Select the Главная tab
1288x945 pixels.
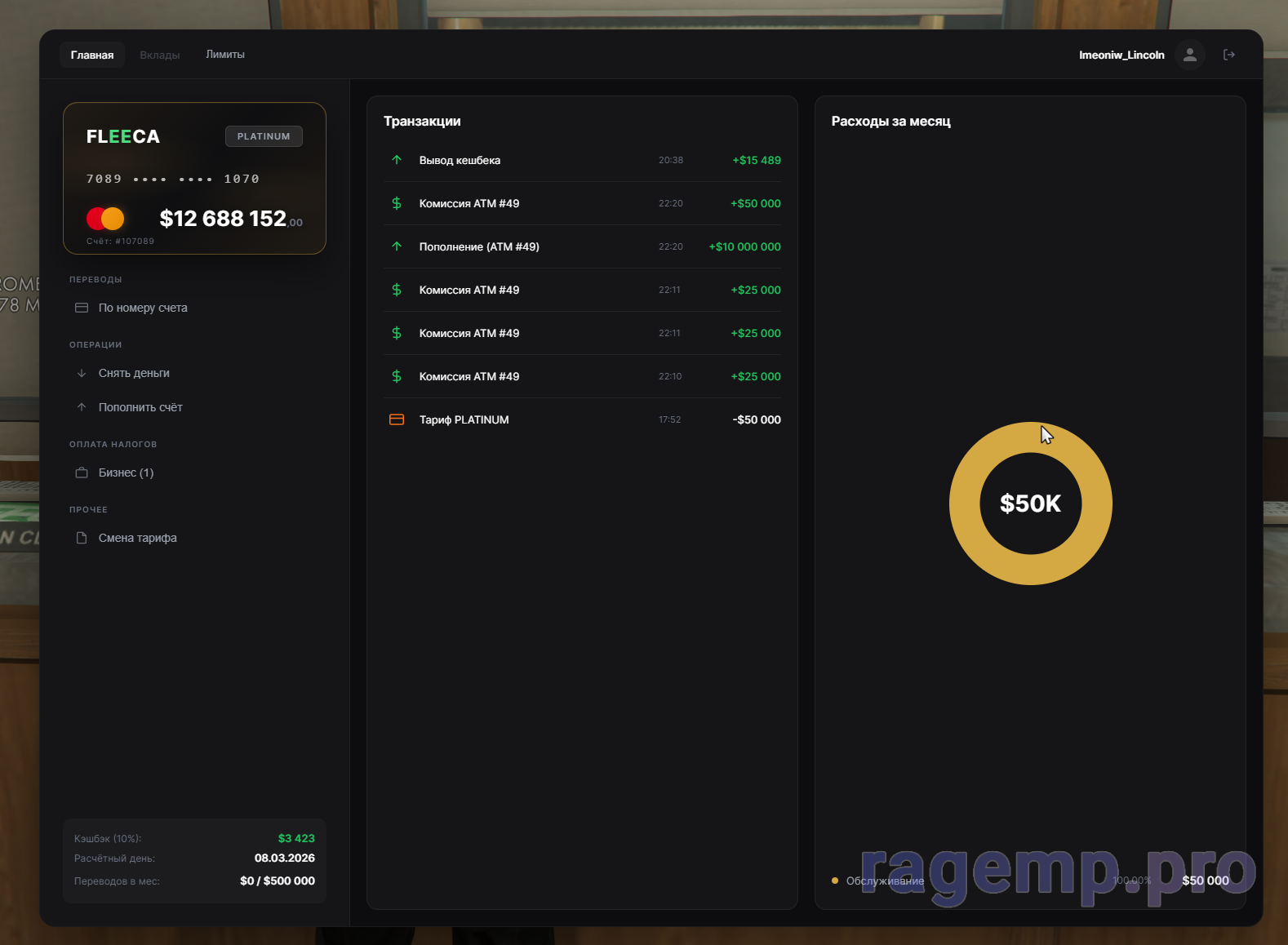click(92, 55)
